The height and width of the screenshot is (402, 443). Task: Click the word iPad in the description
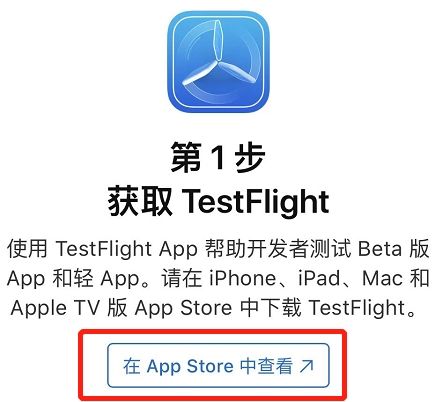tap(319, 278)
